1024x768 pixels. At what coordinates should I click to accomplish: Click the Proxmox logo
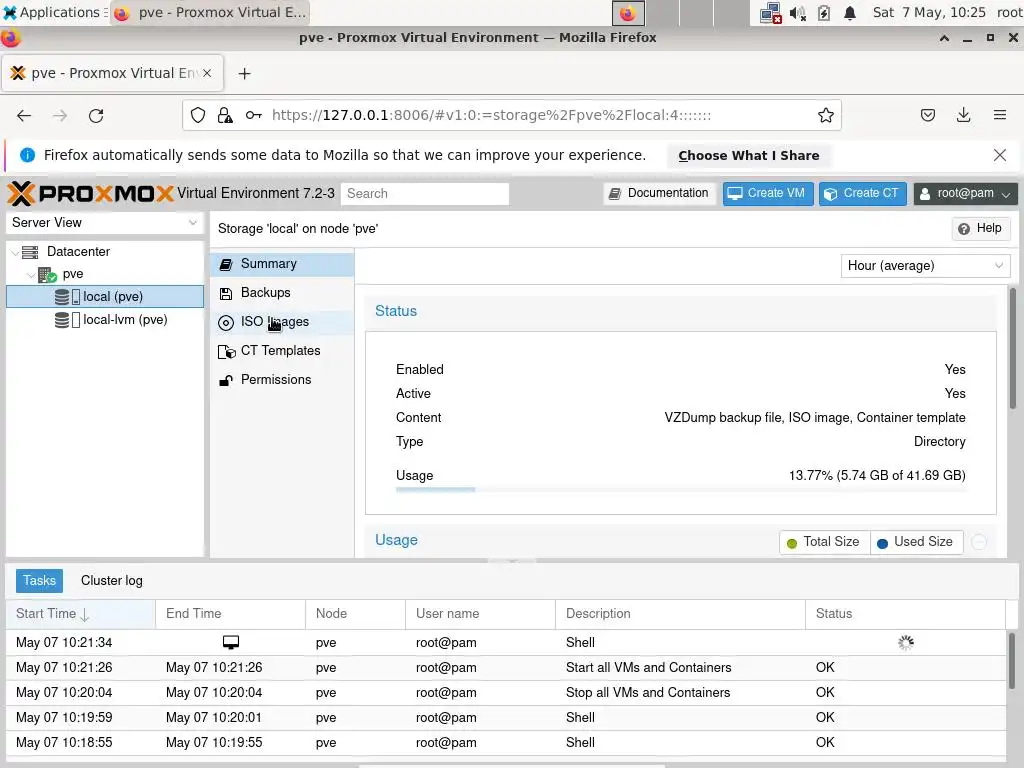[90, 193]
